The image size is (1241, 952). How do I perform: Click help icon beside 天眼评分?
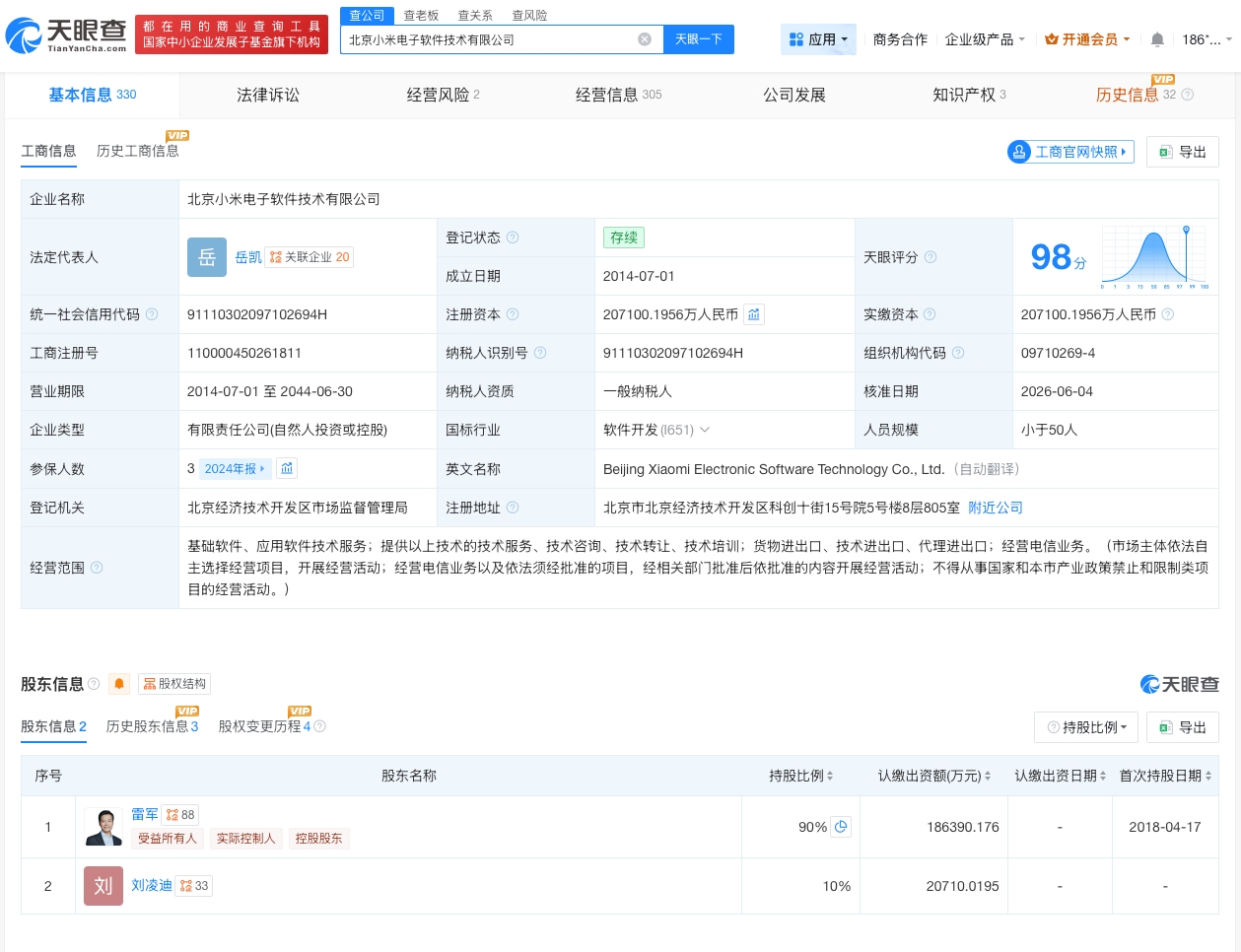click(x=931, y=257)
